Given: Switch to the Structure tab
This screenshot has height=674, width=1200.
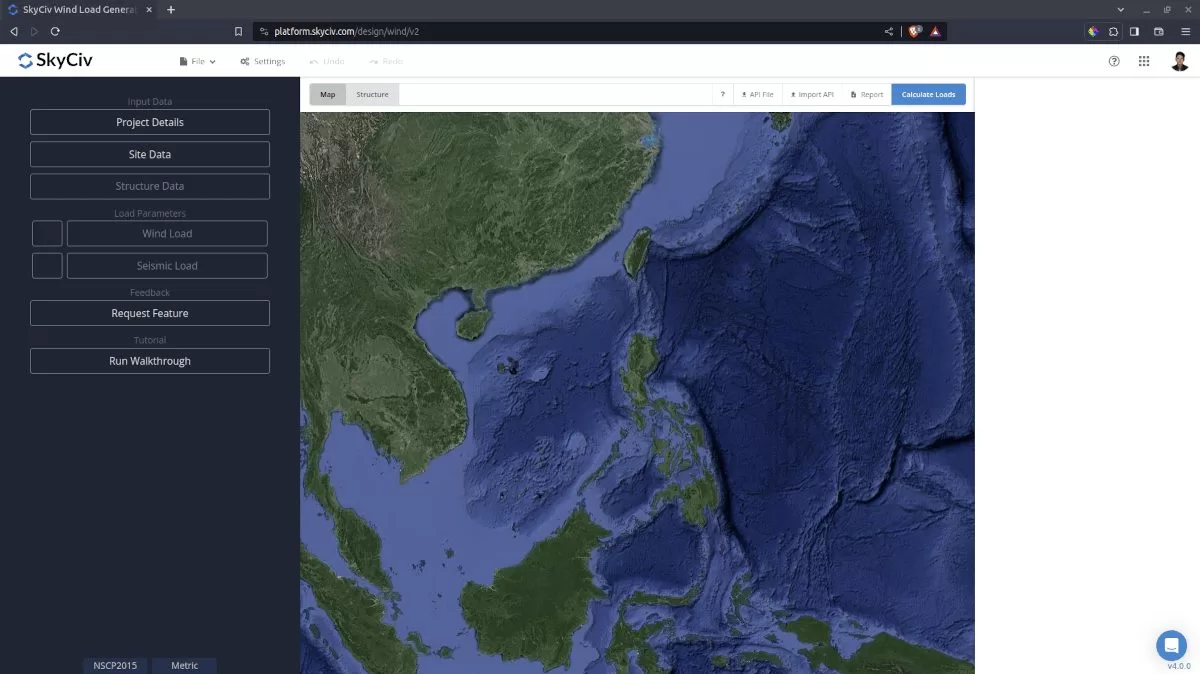Looking at the screenshot, I should (372, 93).
